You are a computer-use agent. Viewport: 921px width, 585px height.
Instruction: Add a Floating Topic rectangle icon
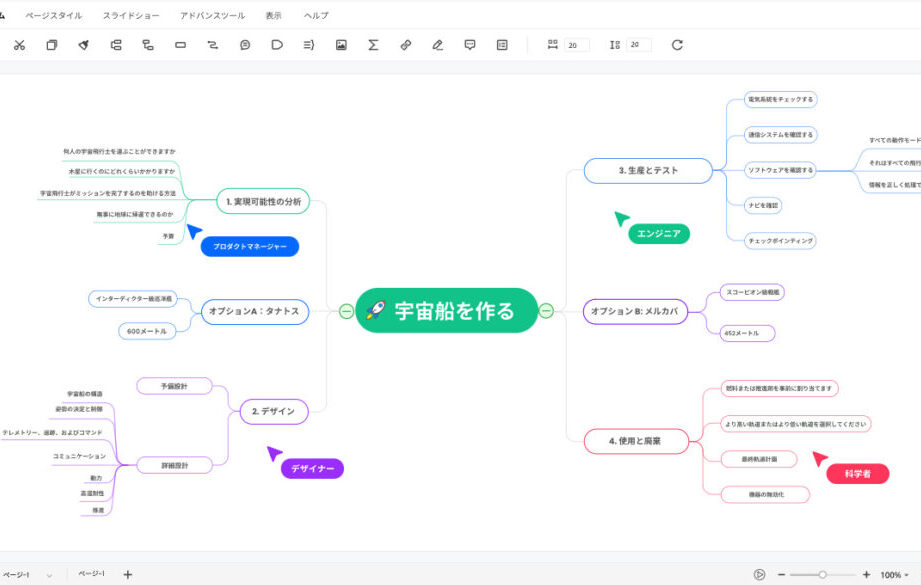point(180,45)
